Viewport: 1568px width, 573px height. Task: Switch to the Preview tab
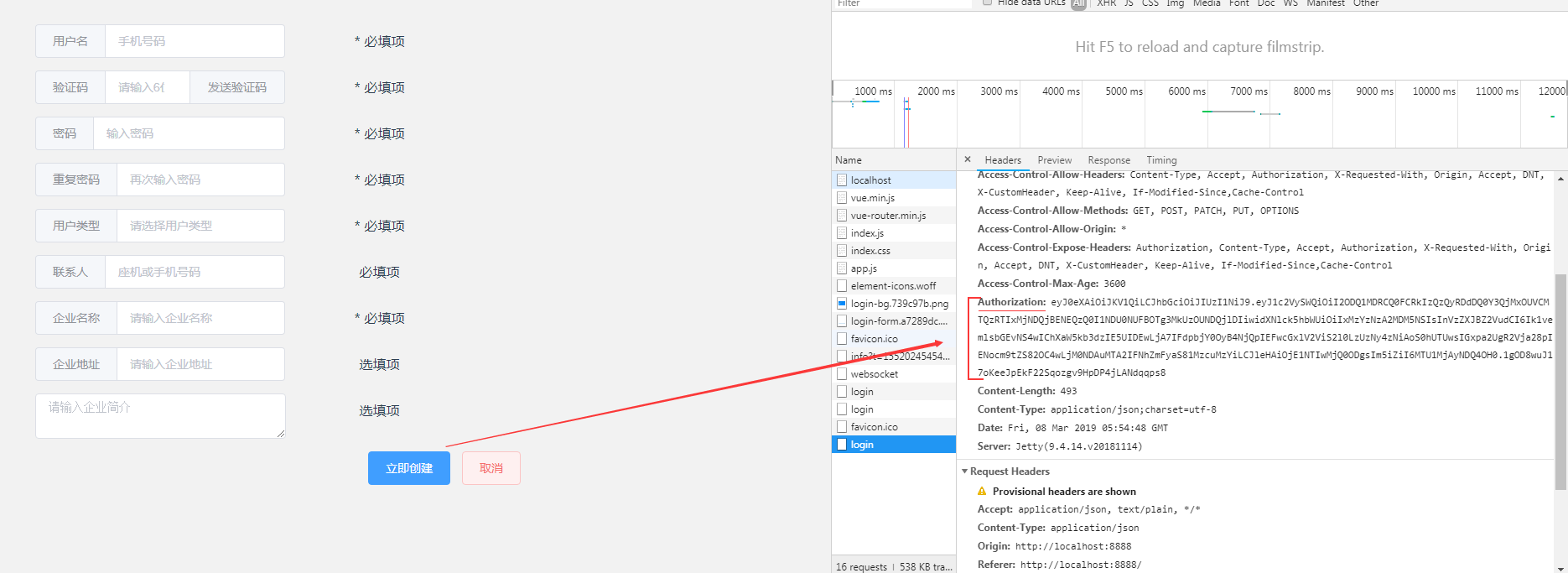click(x=1055, y=160)
